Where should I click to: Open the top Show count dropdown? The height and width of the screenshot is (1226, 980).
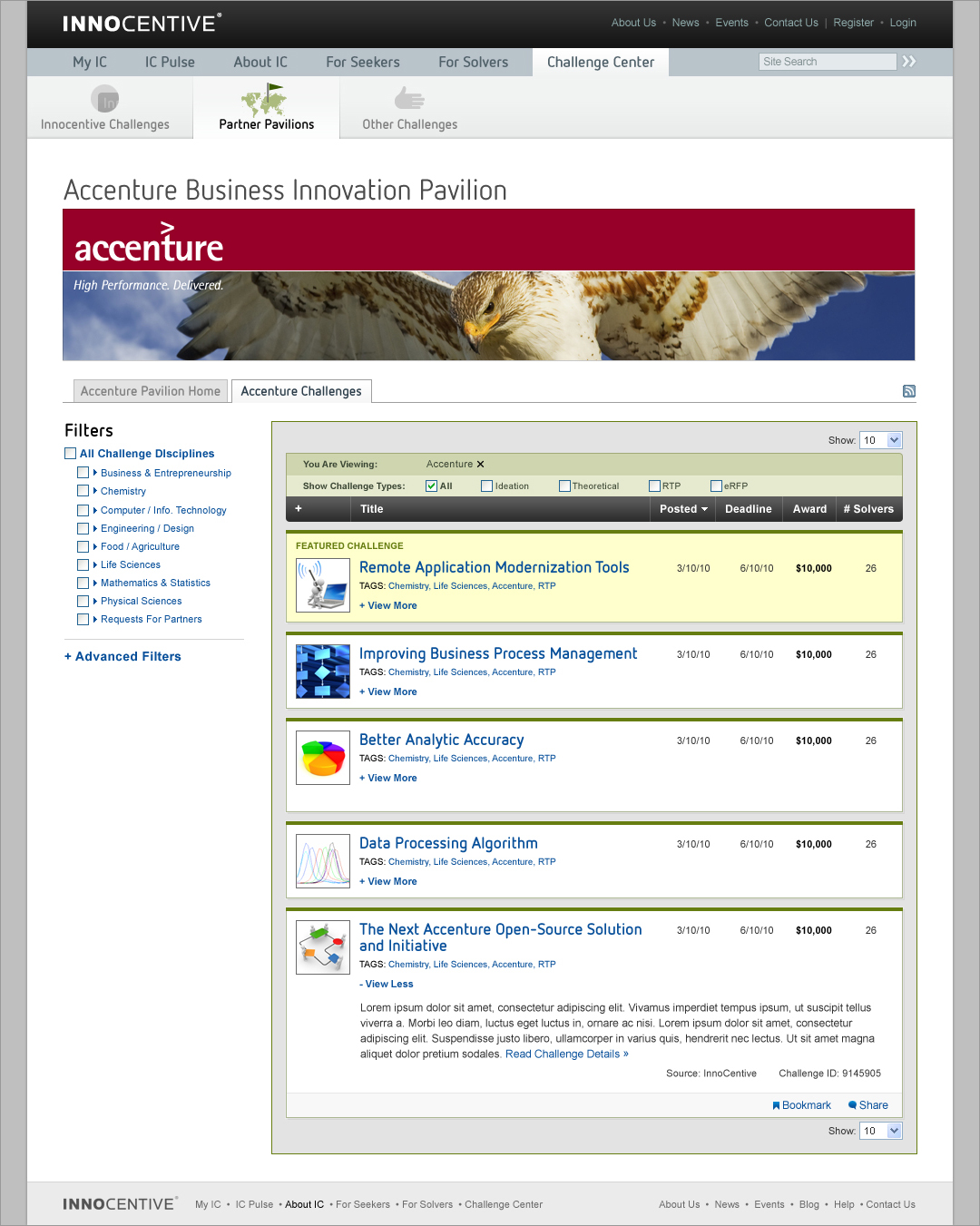click(880, 440)
